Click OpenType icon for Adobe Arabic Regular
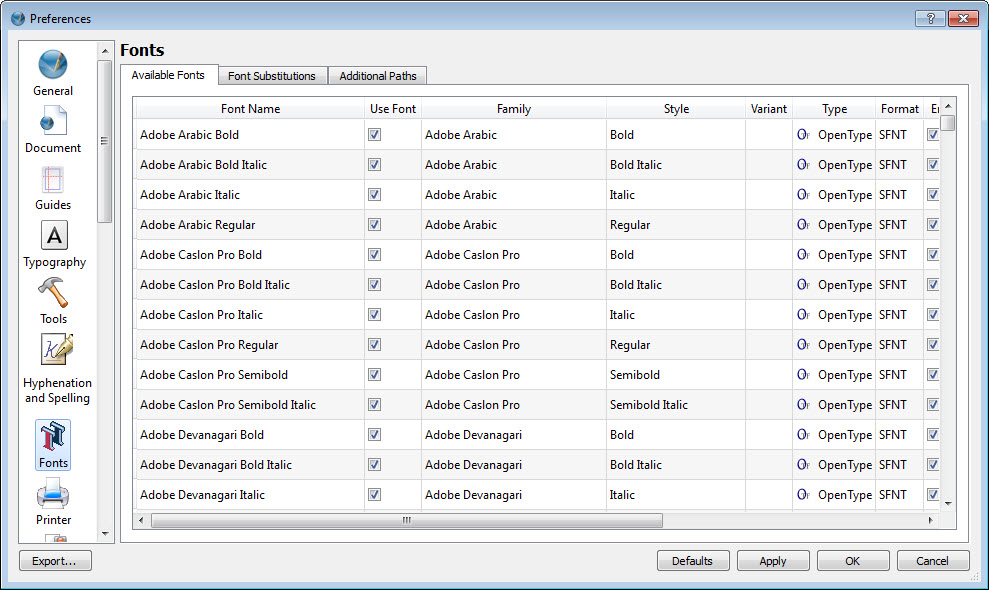This screenshot has width=989, height=590. point(803,225)
